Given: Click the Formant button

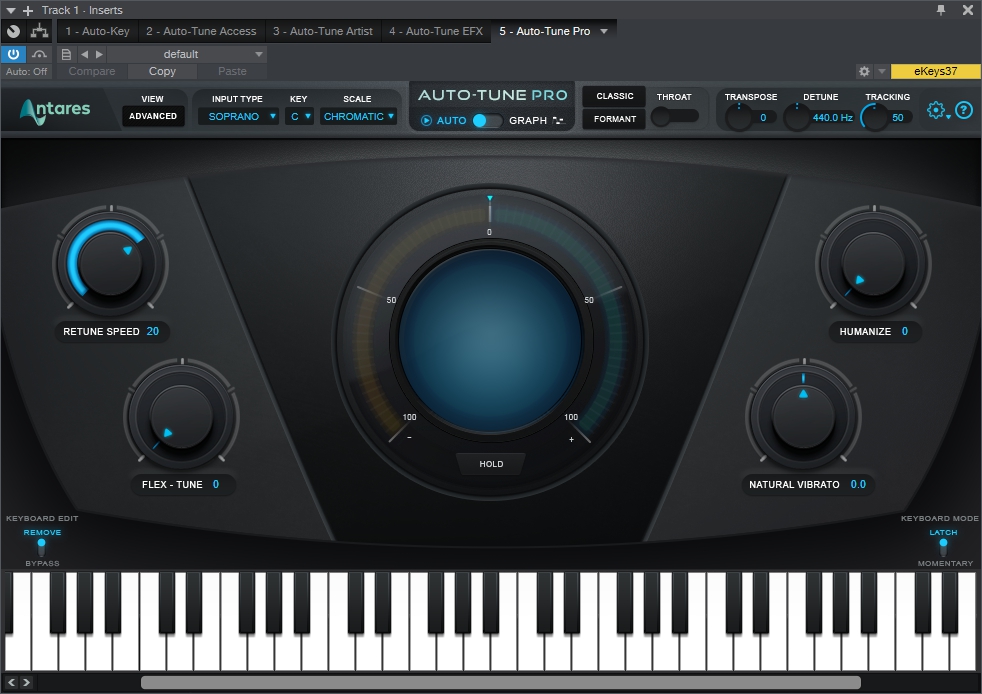Looking at the screenshot, I should (x=614, y=119).
